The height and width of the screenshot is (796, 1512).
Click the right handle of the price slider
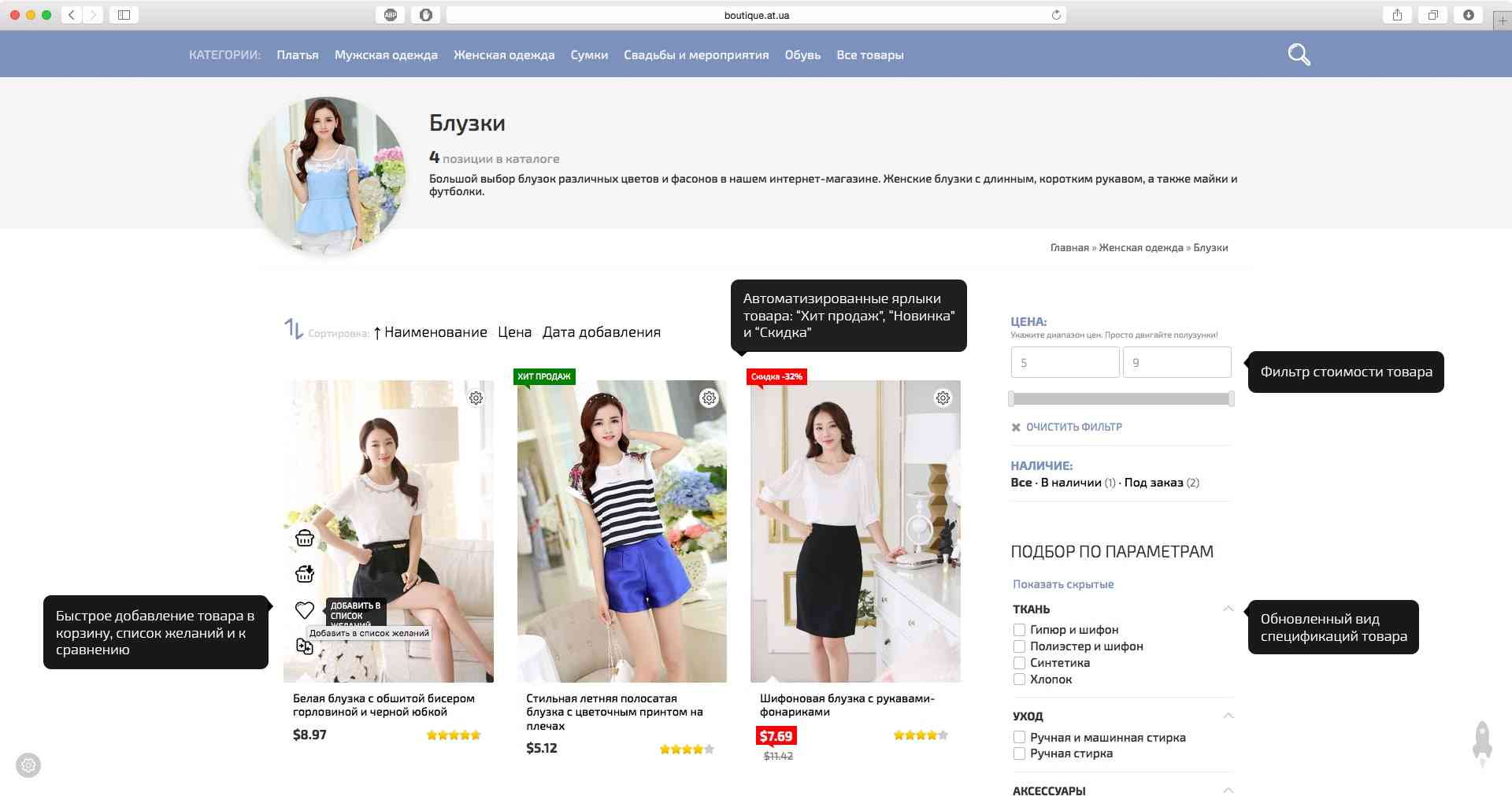tap(1231, 399)
